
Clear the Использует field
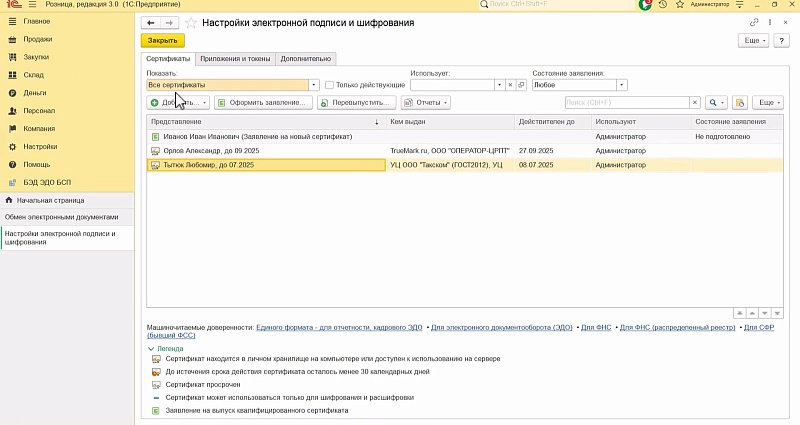(x=510, y=85)
